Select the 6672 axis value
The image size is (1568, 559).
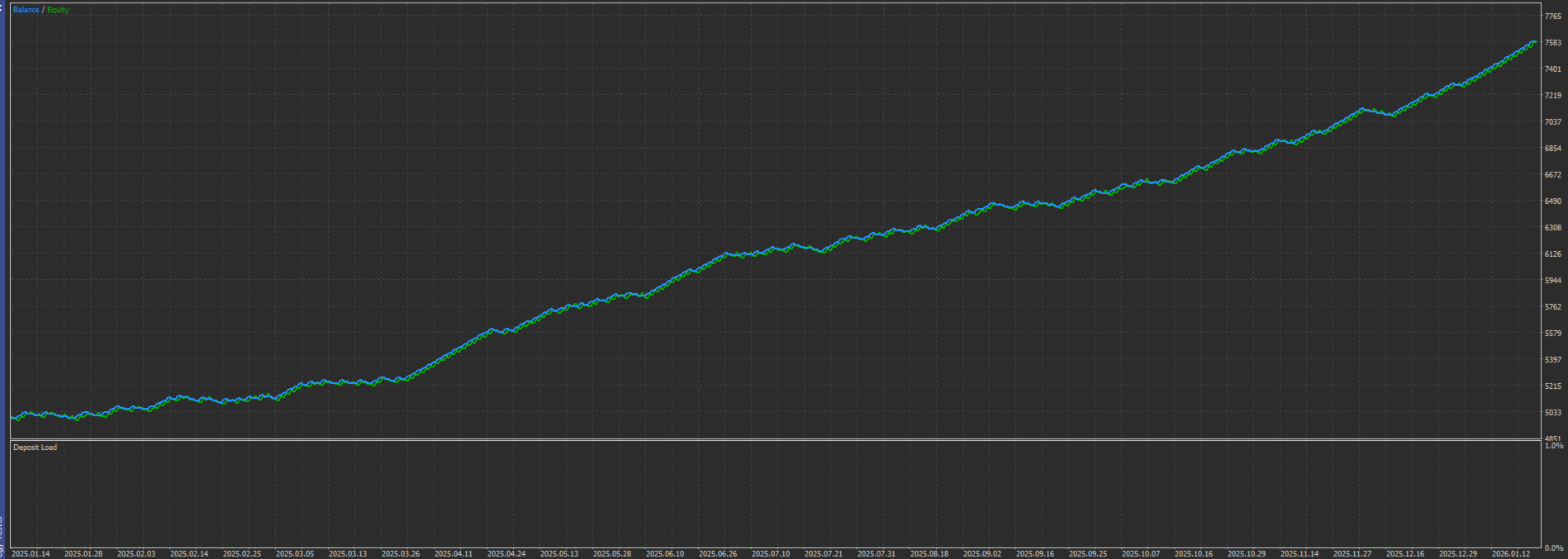click(1553, 175)
